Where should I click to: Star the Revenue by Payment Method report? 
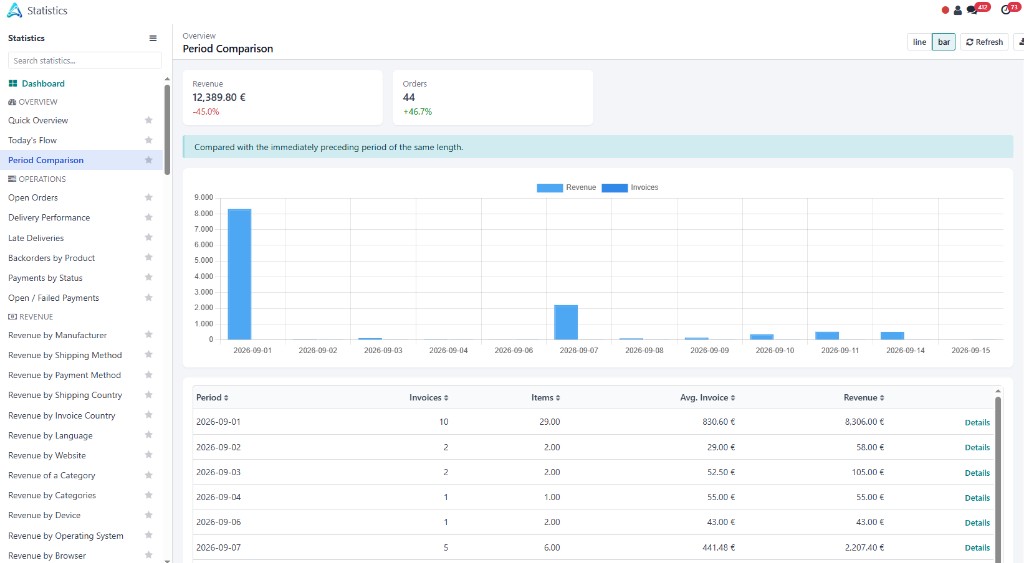[148, 375]
